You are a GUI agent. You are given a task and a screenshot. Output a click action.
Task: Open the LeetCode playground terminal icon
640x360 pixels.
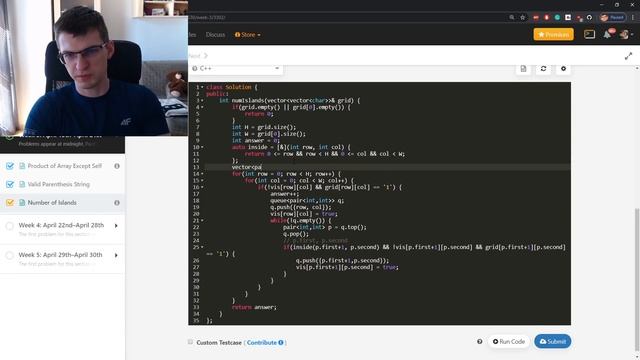589,35
